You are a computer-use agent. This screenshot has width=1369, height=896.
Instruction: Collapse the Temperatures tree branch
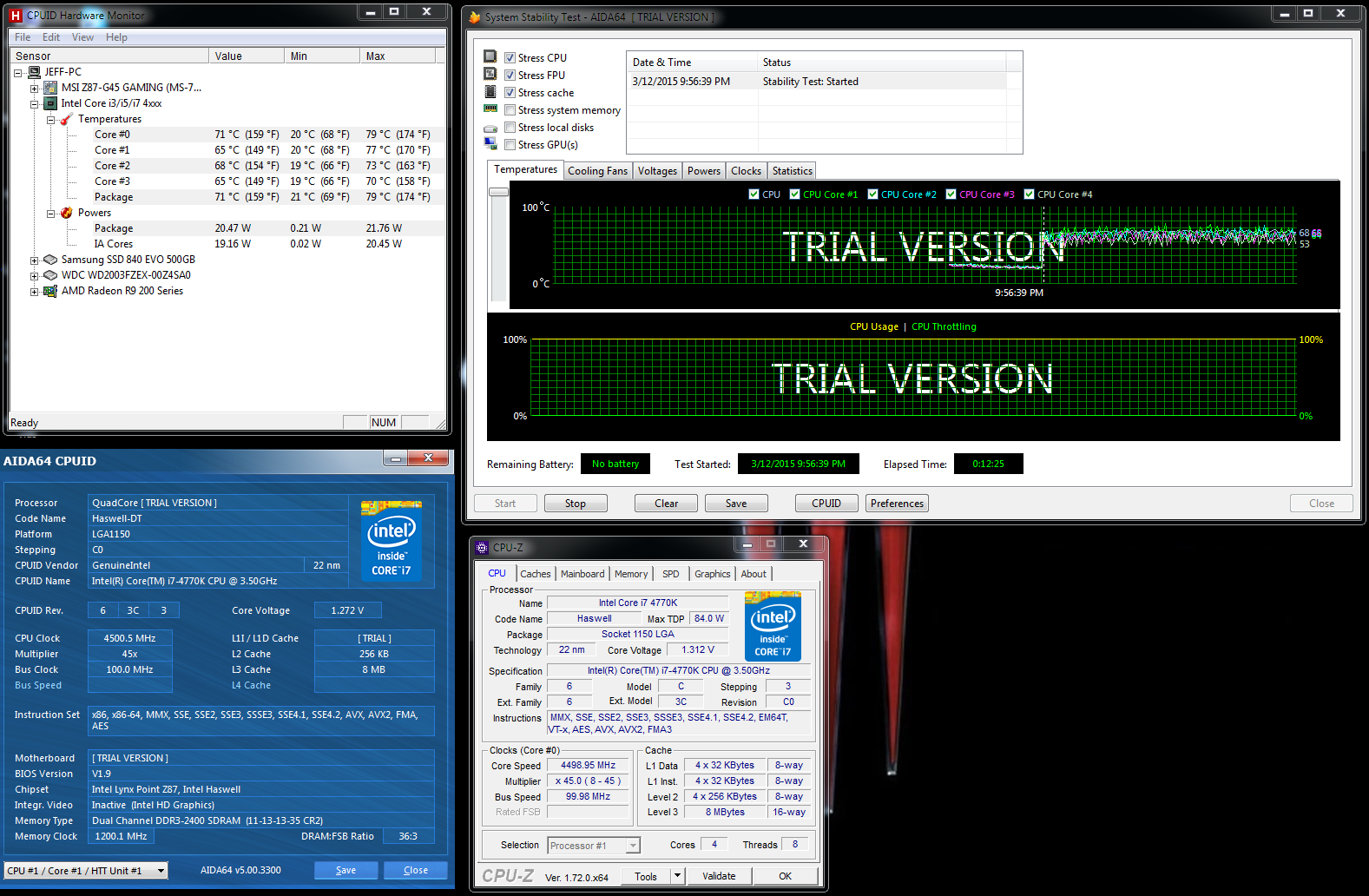(51, 120)
